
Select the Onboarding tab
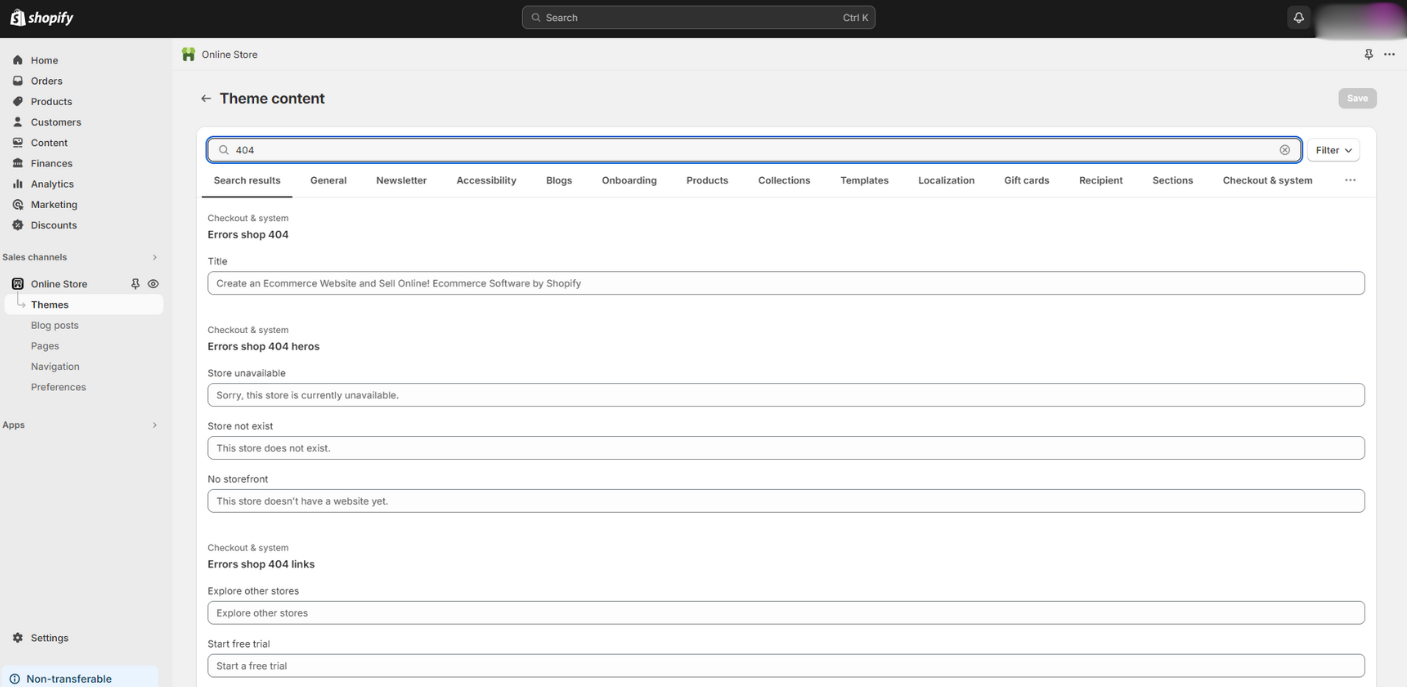point(629,181)
